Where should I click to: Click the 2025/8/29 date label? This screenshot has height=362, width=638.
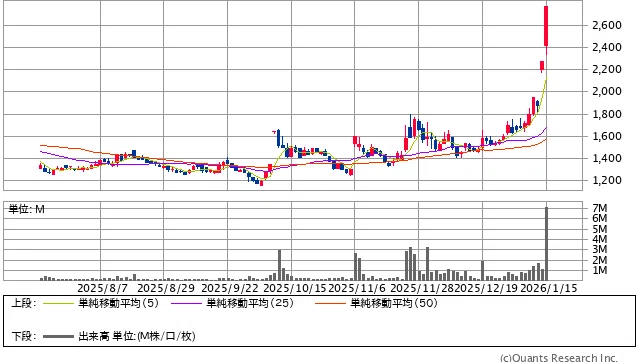(166, 288)
